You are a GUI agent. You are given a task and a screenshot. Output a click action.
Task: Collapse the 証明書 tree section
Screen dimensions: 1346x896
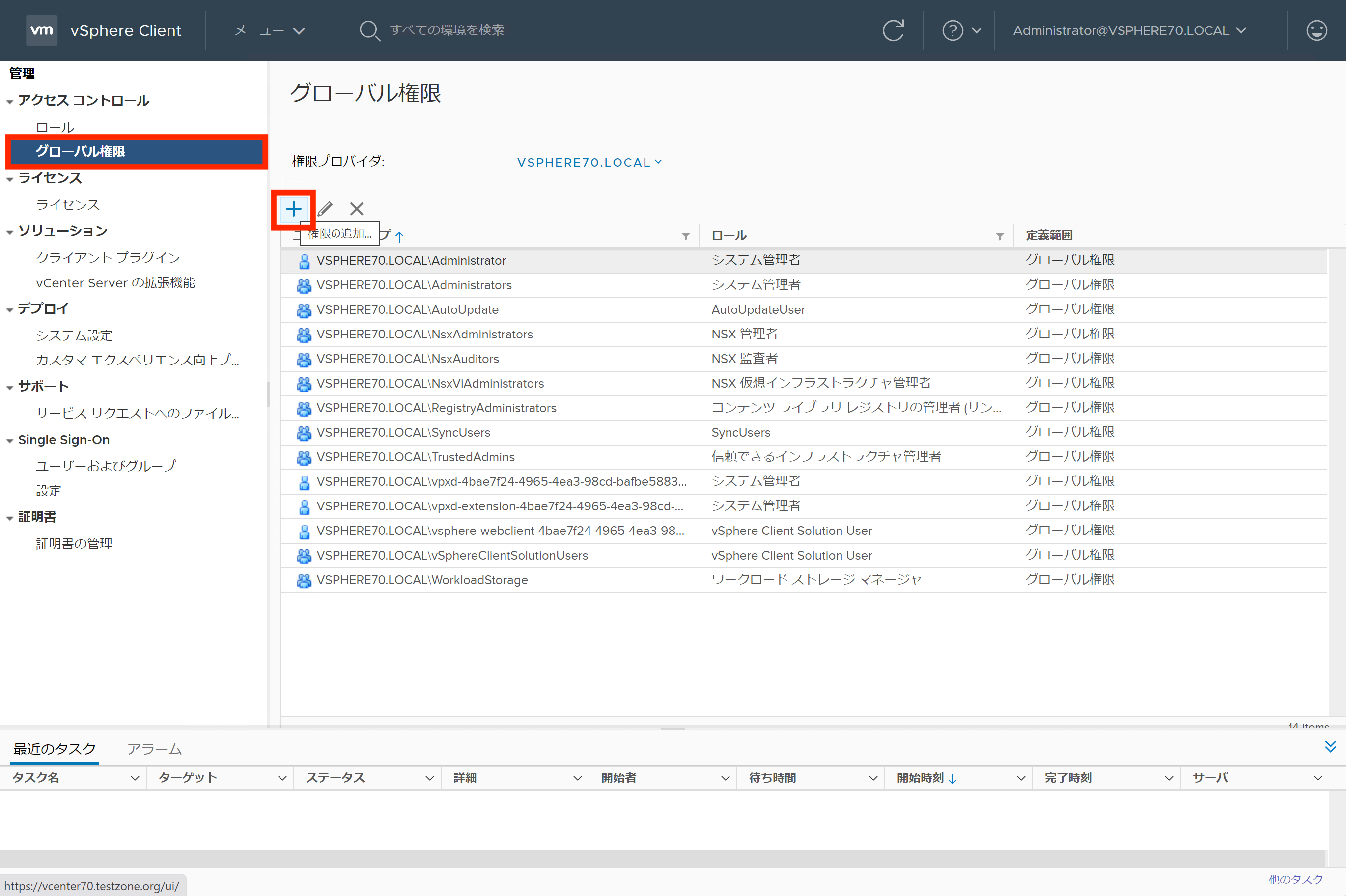click(10, 519)
